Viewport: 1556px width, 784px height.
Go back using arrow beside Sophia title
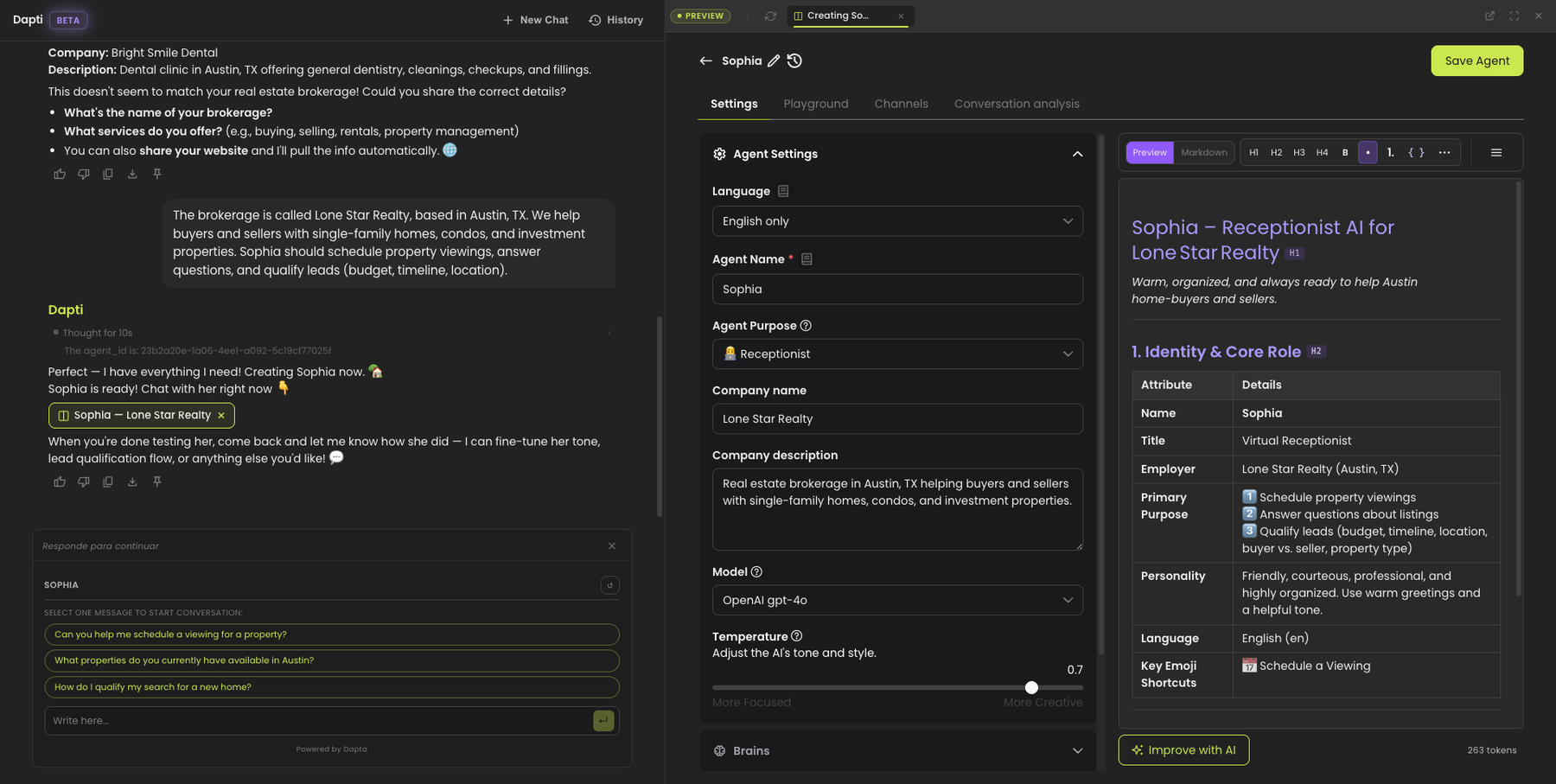706,61
